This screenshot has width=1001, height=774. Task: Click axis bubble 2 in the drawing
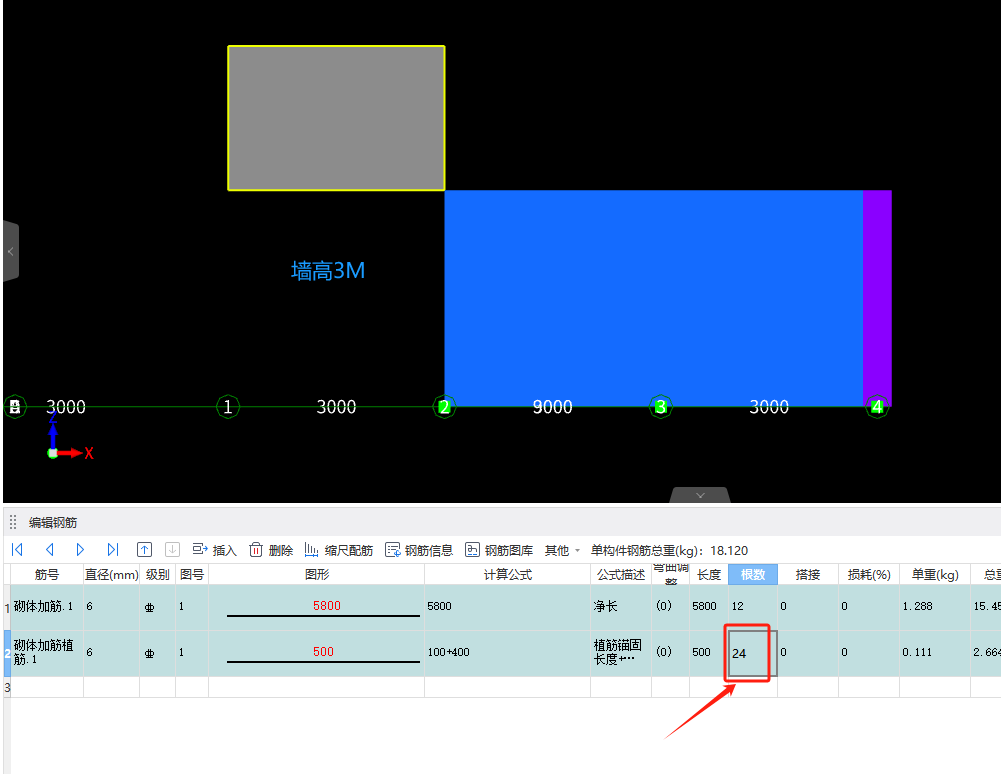(x=444, y=407)
